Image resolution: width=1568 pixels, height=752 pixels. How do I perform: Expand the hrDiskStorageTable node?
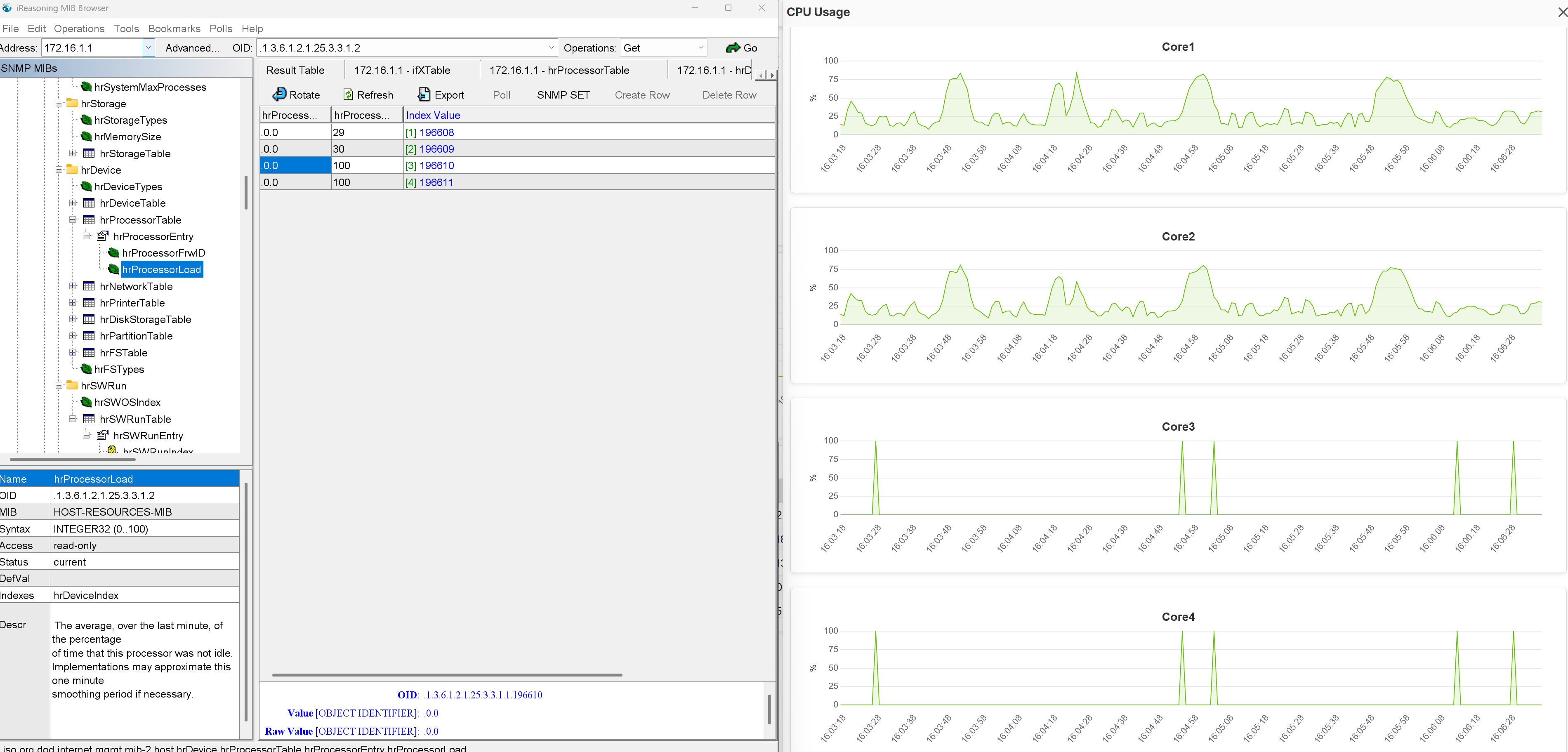pos(73,319)
